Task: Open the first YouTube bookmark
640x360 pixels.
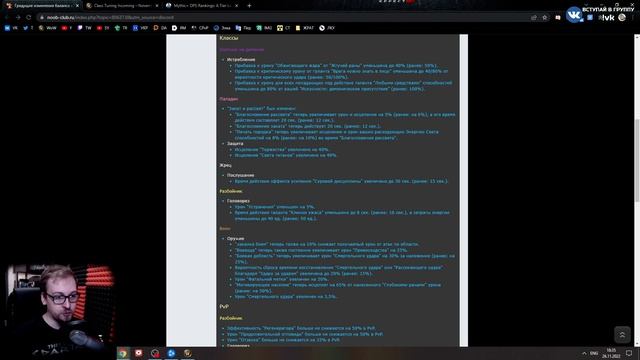Action: tap(67, 28)
